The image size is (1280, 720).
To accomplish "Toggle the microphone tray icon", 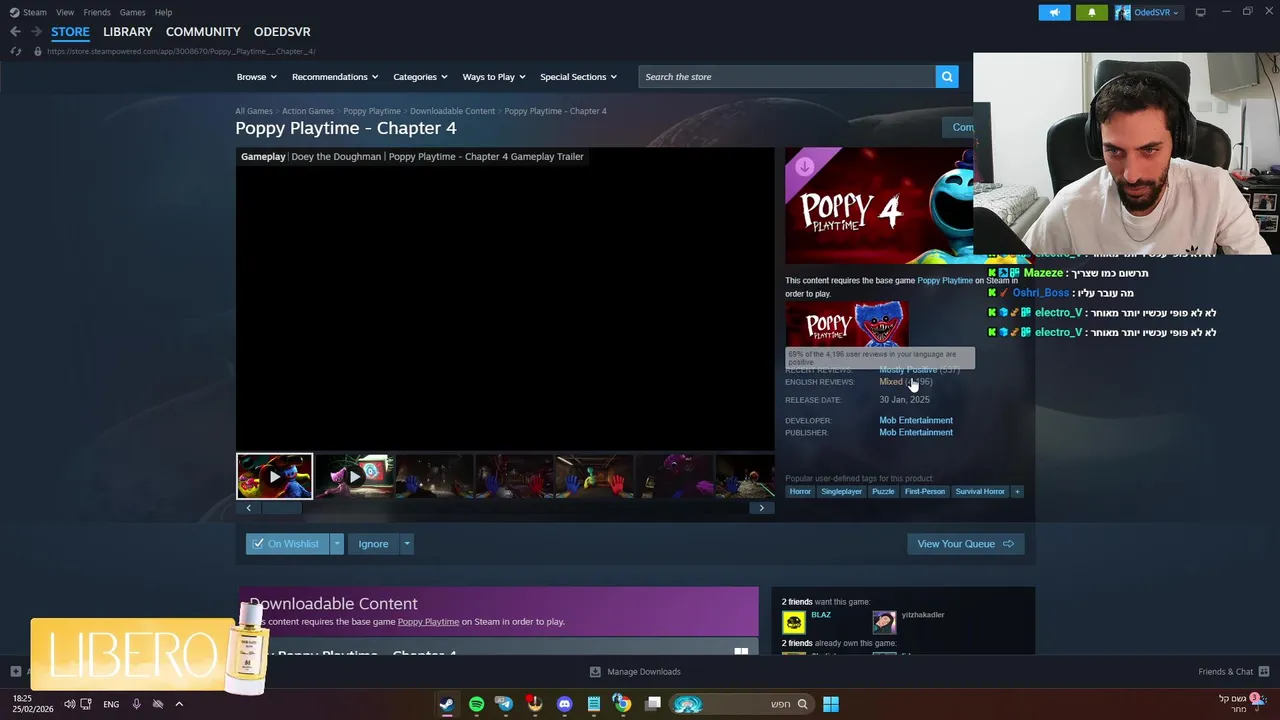I will coord(136,704).
